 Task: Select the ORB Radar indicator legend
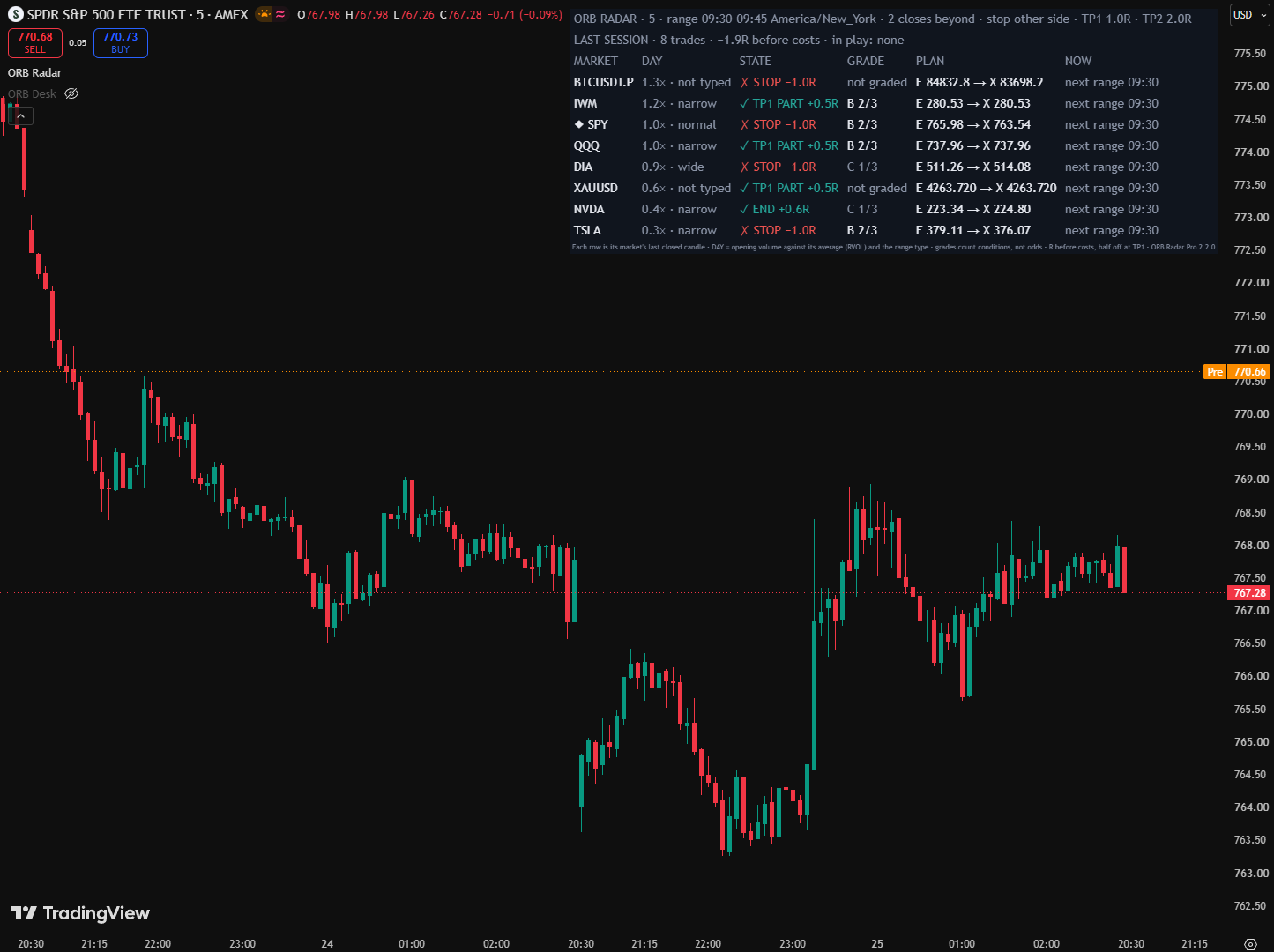click(x=34, y=72)
